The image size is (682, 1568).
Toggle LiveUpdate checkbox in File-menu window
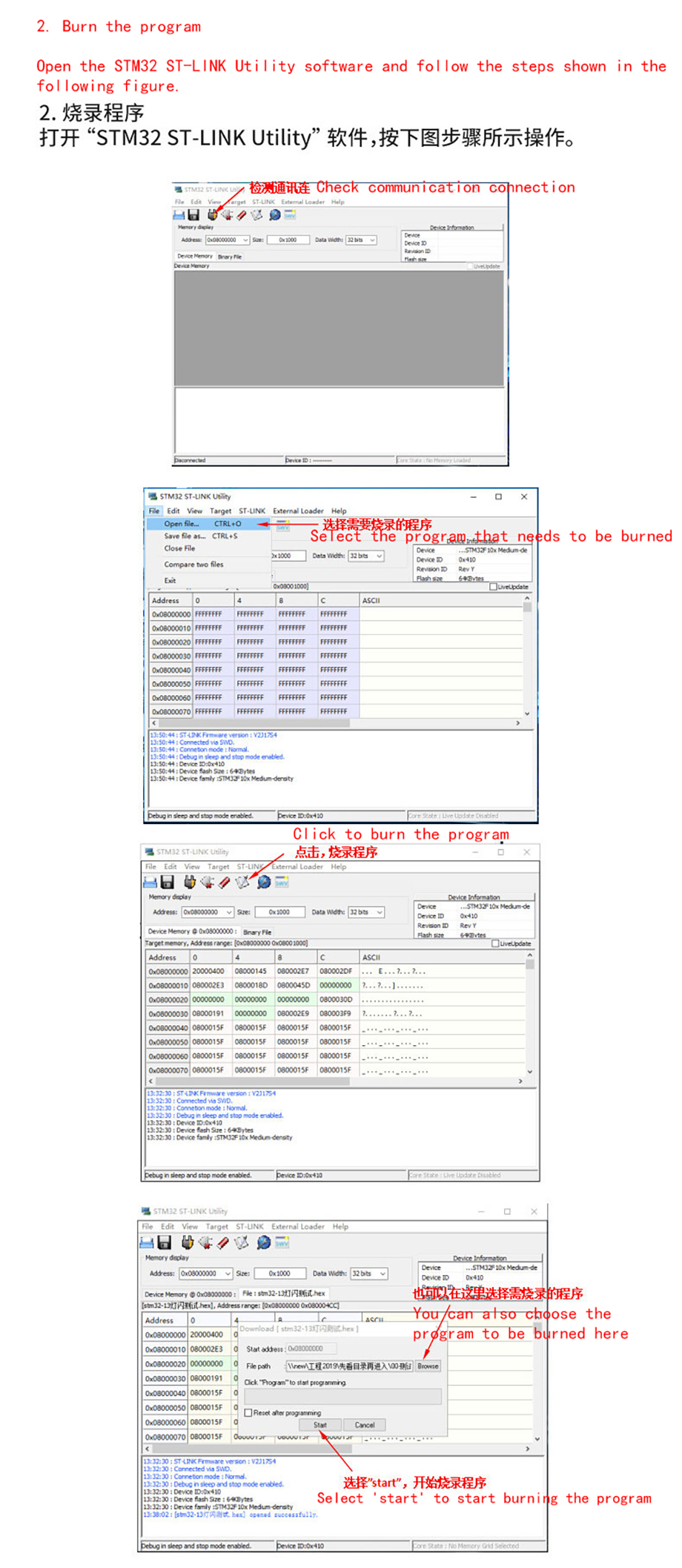[493, 587]
